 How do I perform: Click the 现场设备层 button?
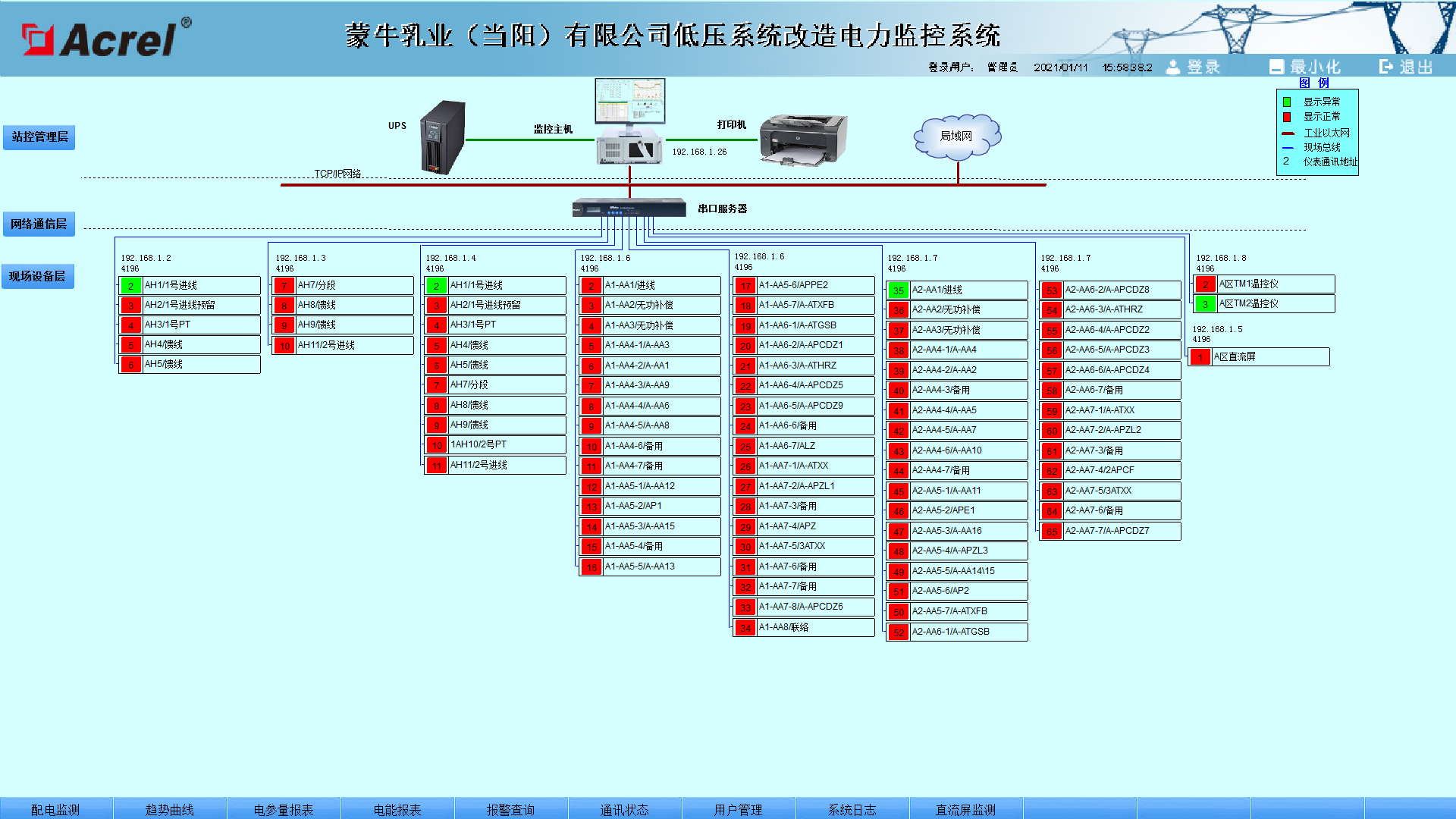tap(37, 277)
